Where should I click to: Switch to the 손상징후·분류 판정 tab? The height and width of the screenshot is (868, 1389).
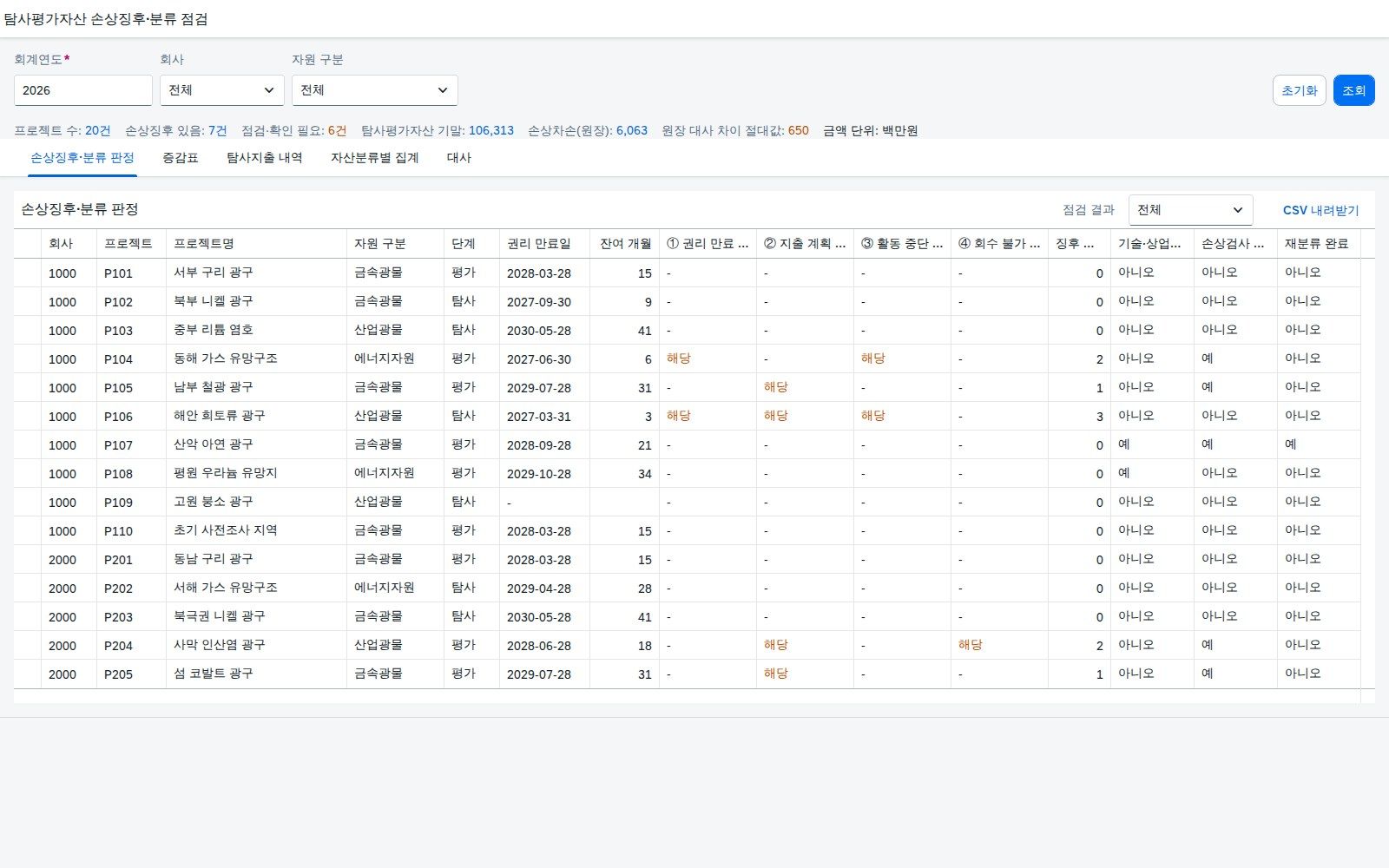click(x=82, y=158)
